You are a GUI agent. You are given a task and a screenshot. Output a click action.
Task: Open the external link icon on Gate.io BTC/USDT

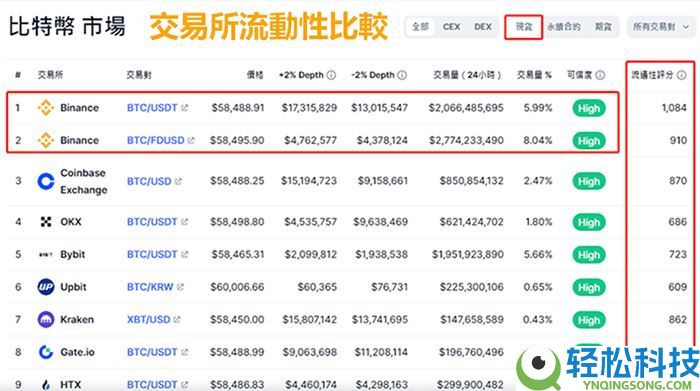[x=184, y=352]
